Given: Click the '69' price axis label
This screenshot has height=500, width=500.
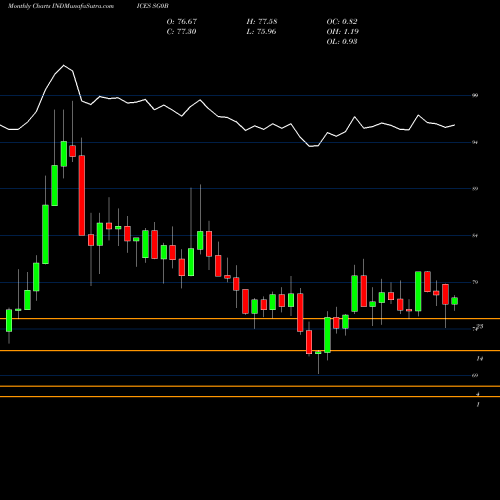Looking at the screenshot, I should tap(475, 375).
